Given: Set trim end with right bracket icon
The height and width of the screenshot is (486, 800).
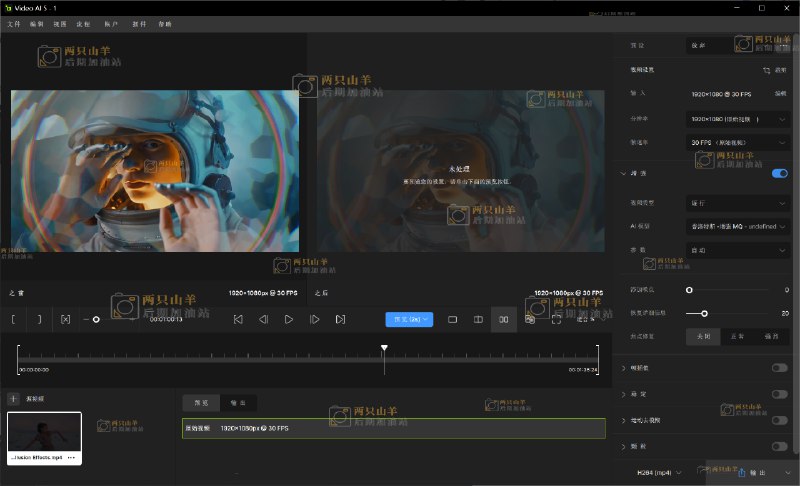Looking at the screenshot, I should tap(39, 319).
